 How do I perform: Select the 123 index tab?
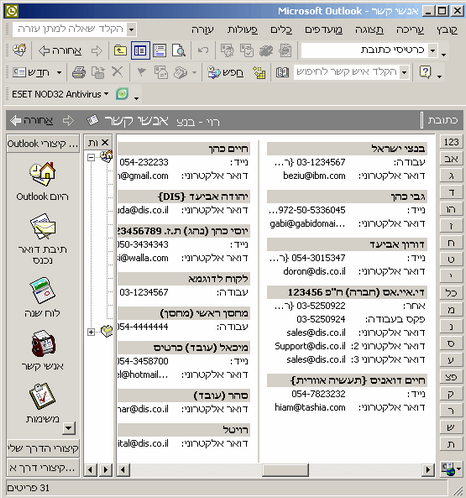click(451, 142)
